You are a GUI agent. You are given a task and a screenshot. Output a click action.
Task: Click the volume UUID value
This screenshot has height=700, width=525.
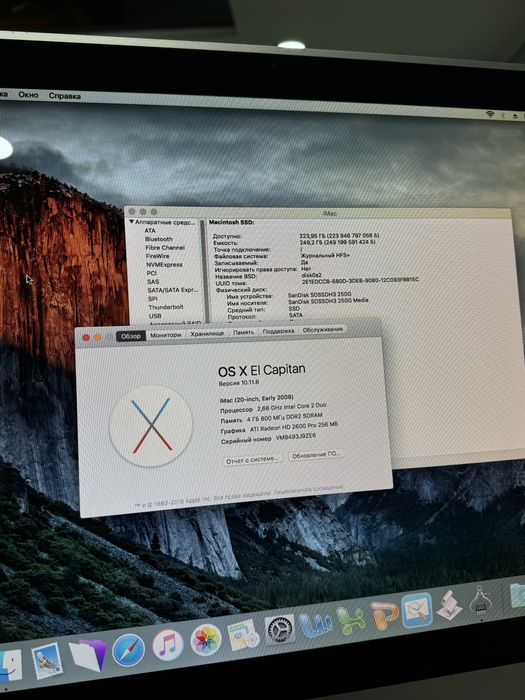click(360, 280)
